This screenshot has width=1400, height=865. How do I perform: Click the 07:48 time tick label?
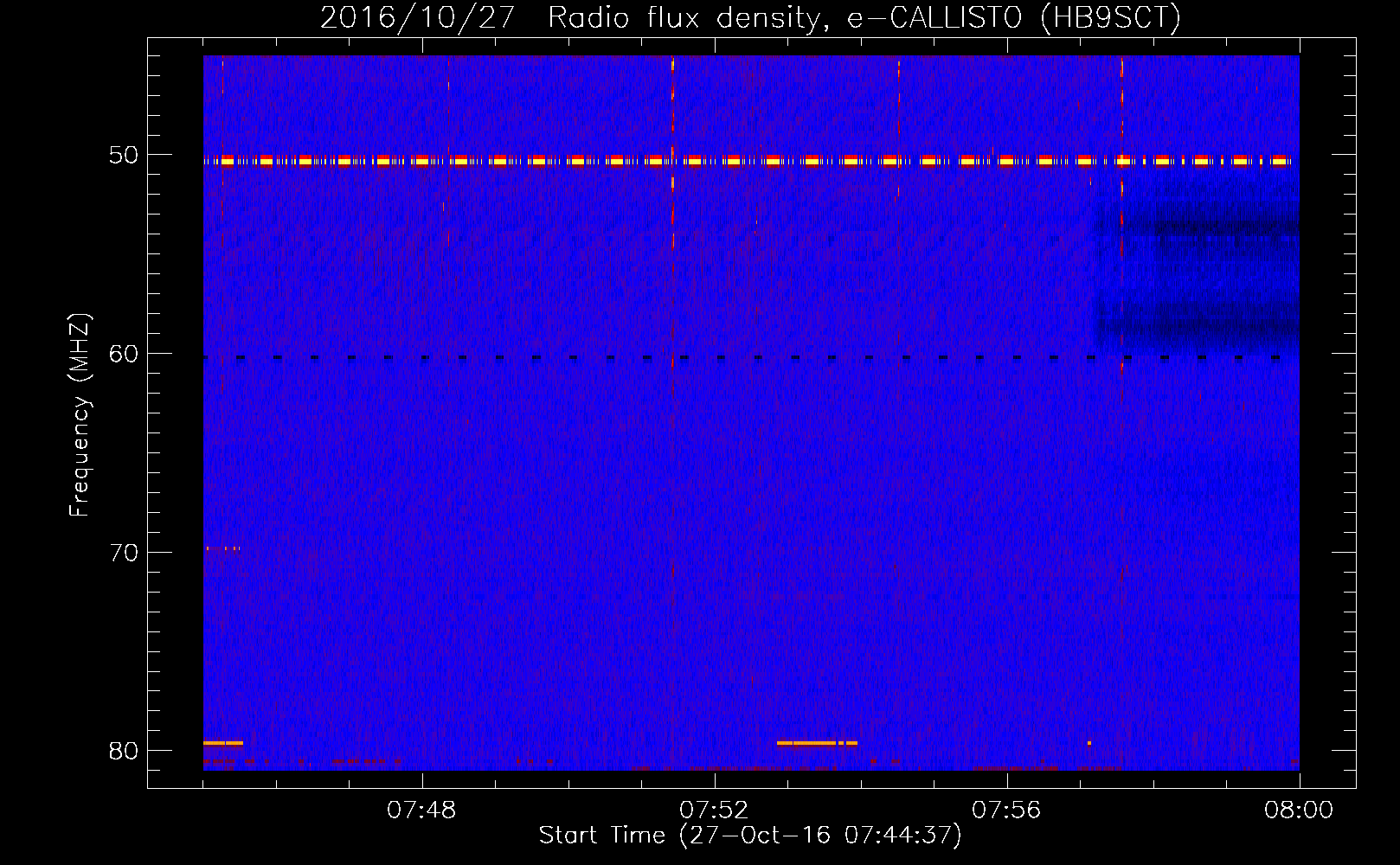tap(421, 811)
